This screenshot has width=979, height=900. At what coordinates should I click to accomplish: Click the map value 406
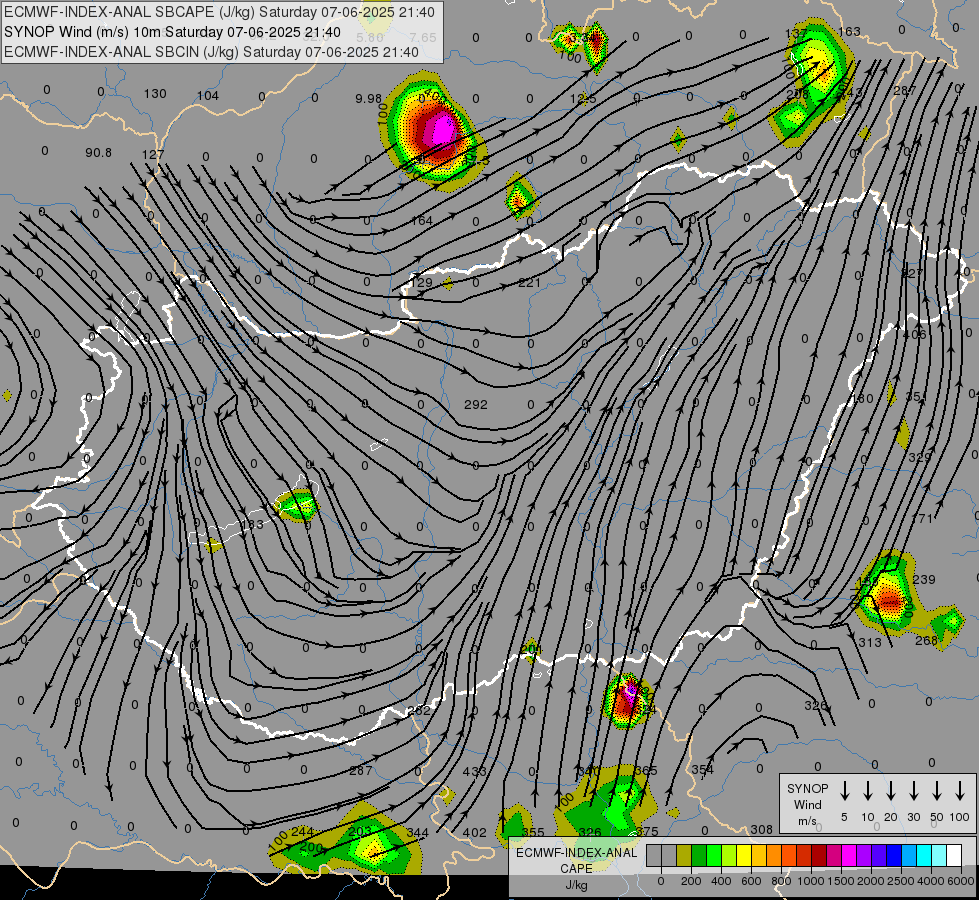coord(915,334)
